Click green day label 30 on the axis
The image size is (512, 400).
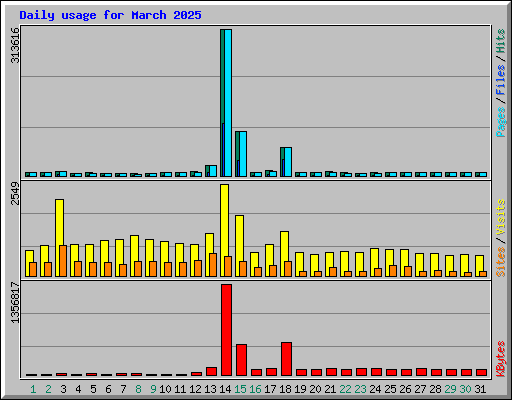pyautogui.click(x=465, y=389)
